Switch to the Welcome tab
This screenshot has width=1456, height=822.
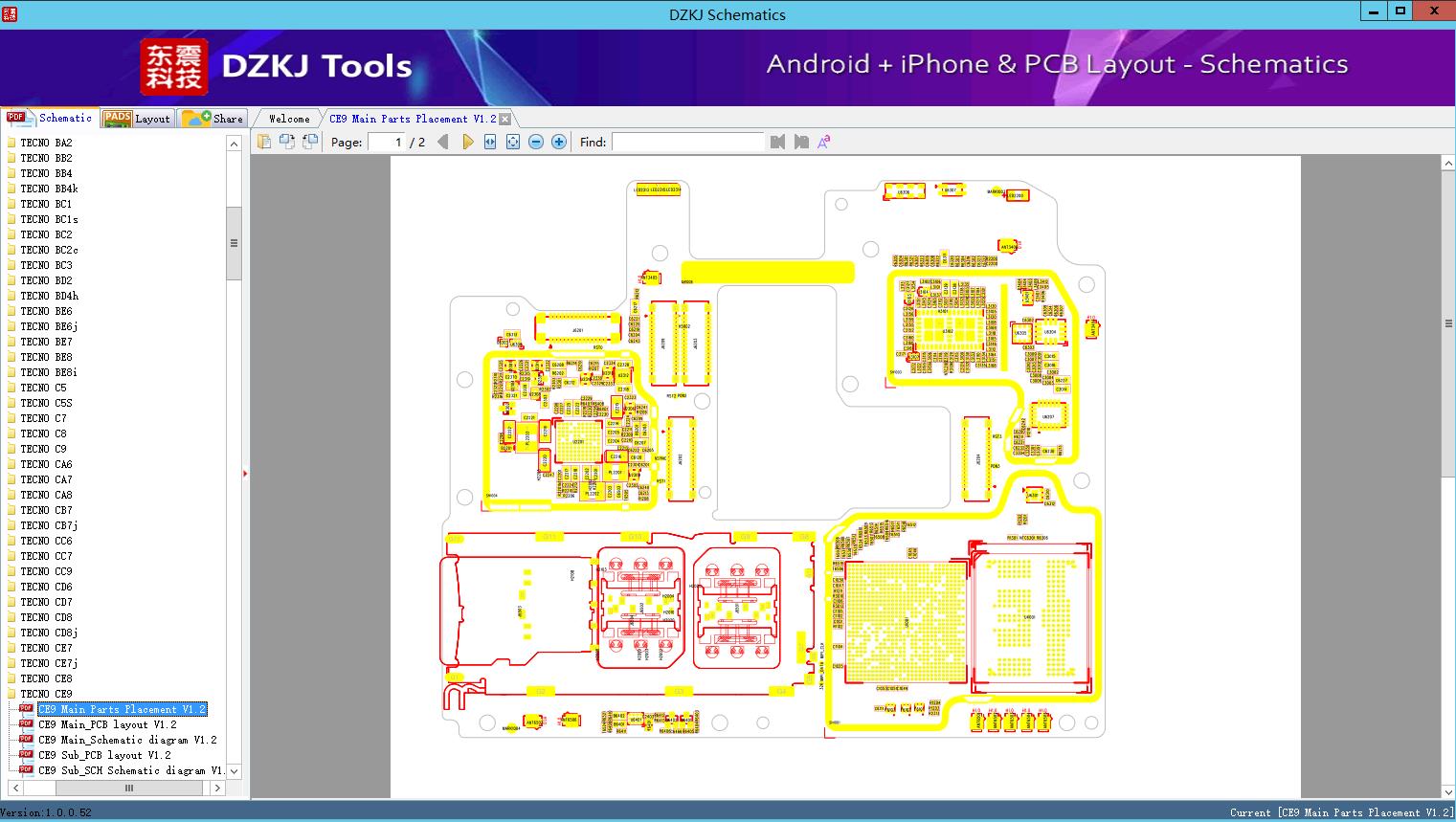289,119
